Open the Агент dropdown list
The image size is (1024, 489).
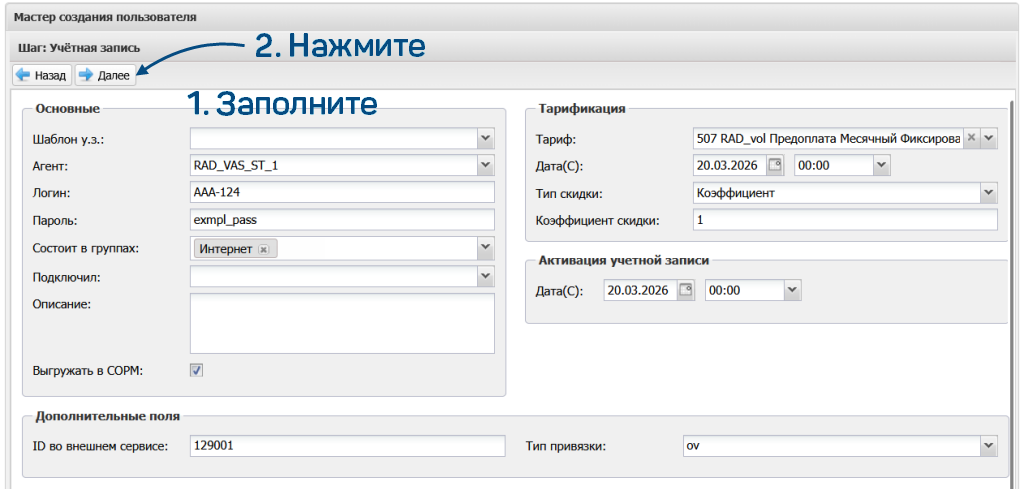click(486, 166)
